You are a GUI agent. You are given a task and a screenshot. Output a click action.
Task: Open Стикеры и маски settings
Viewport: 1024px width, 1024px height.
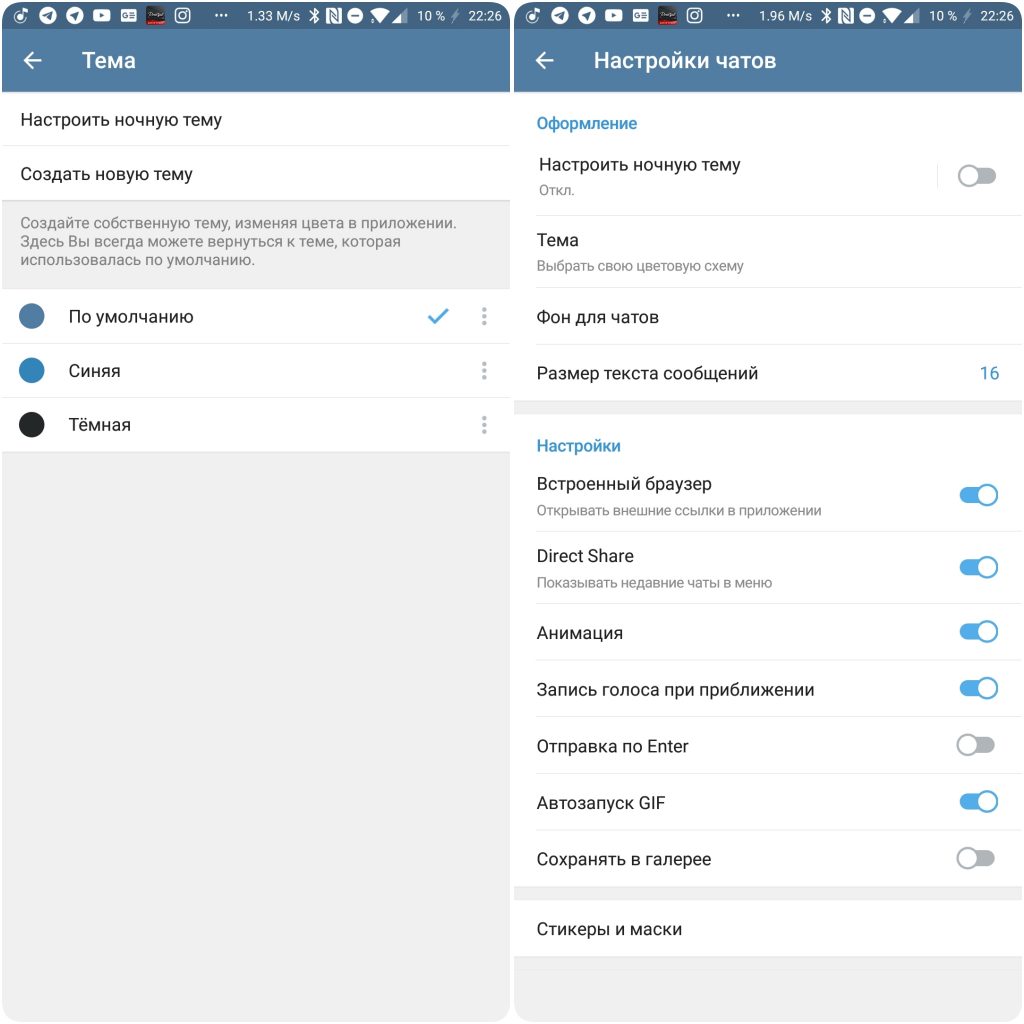[x=768, y=929]
